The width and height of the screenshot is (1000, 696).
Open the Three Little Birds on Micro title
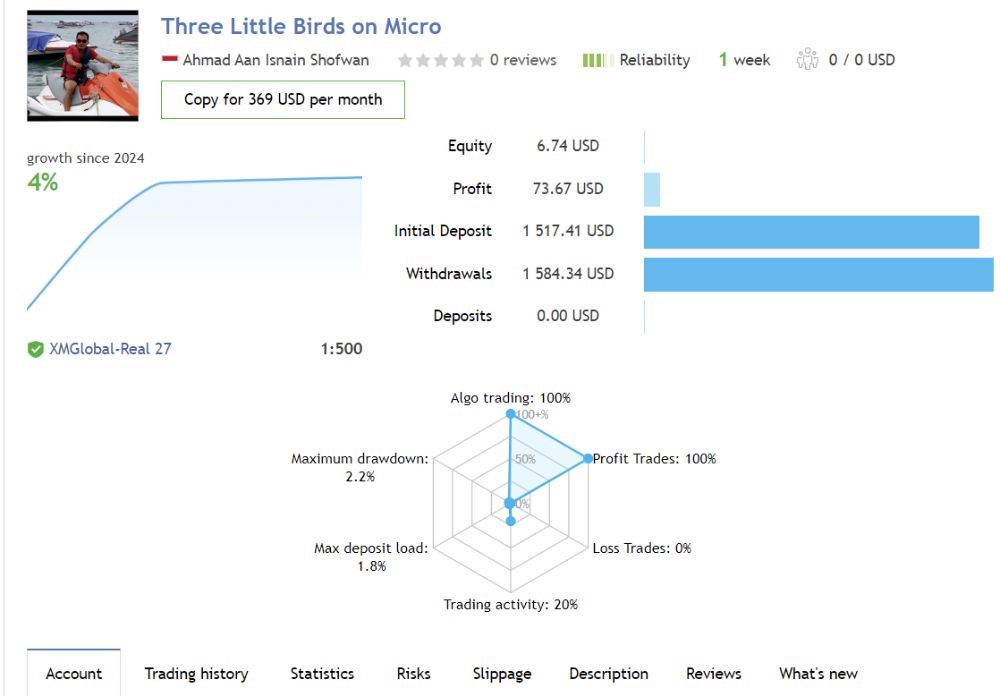click(x=301, y=26)
